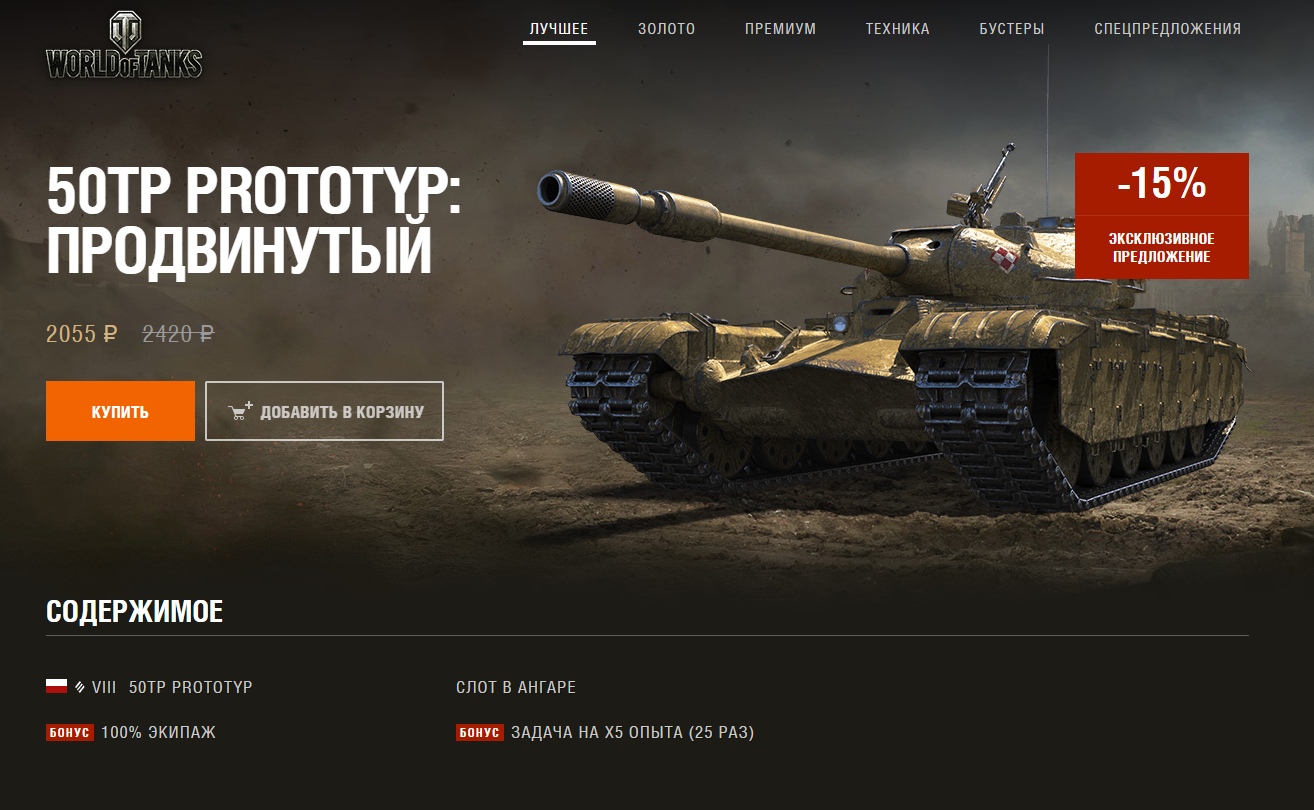Click the Бонус badge beside 100% экипаж
This screenshot has width=1314, height=810.
[70, 733]
